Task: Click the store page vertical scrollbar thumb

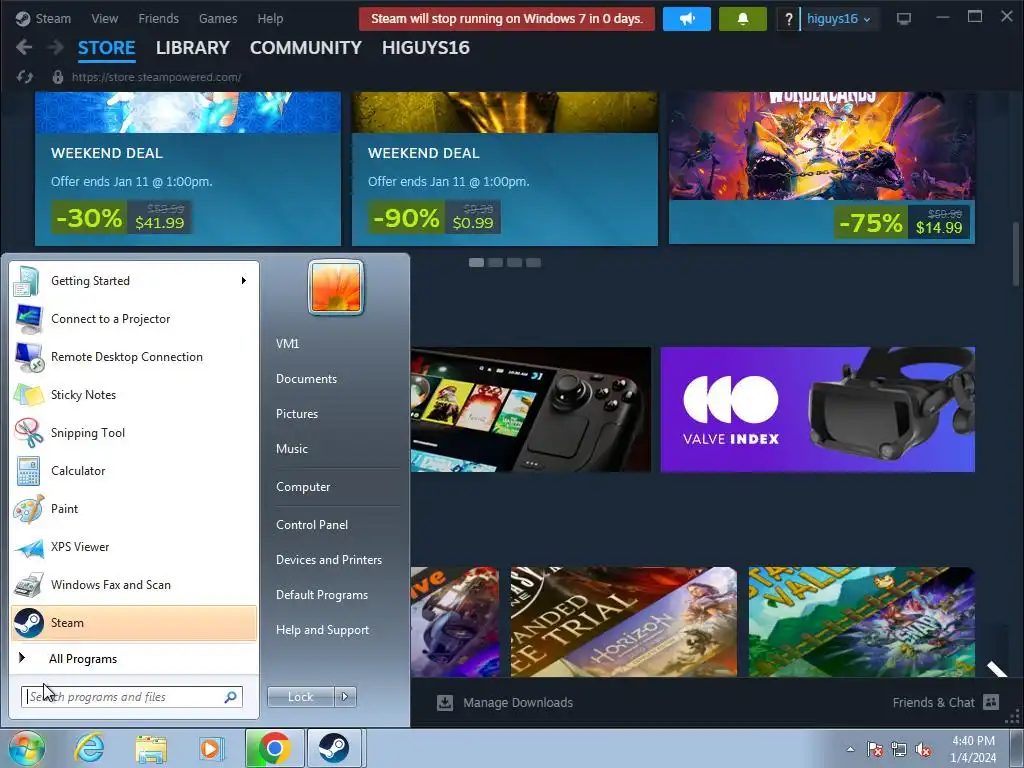Action: [x=1016, y=254]
